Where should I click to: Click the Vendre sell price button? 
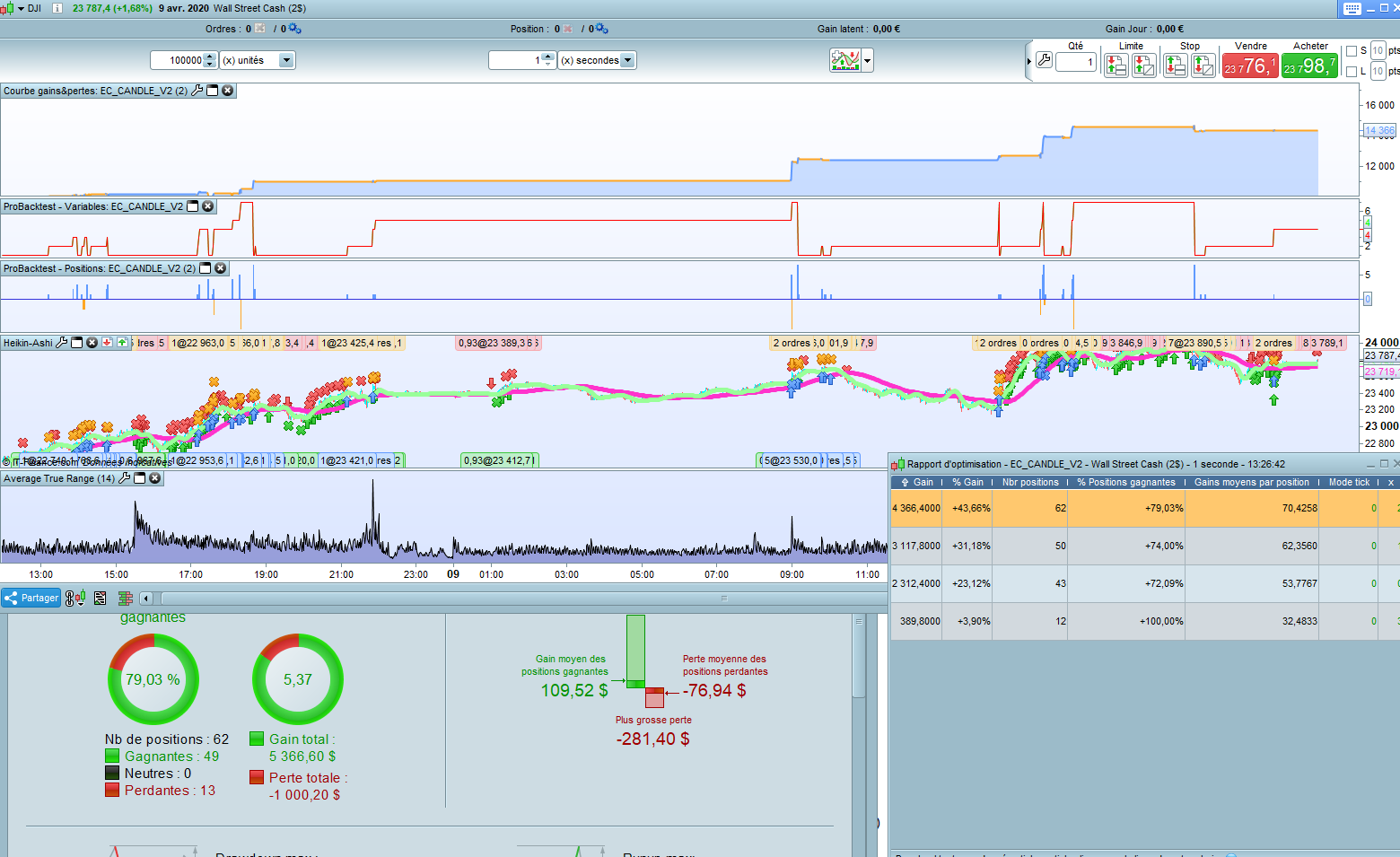(1249, 66)
